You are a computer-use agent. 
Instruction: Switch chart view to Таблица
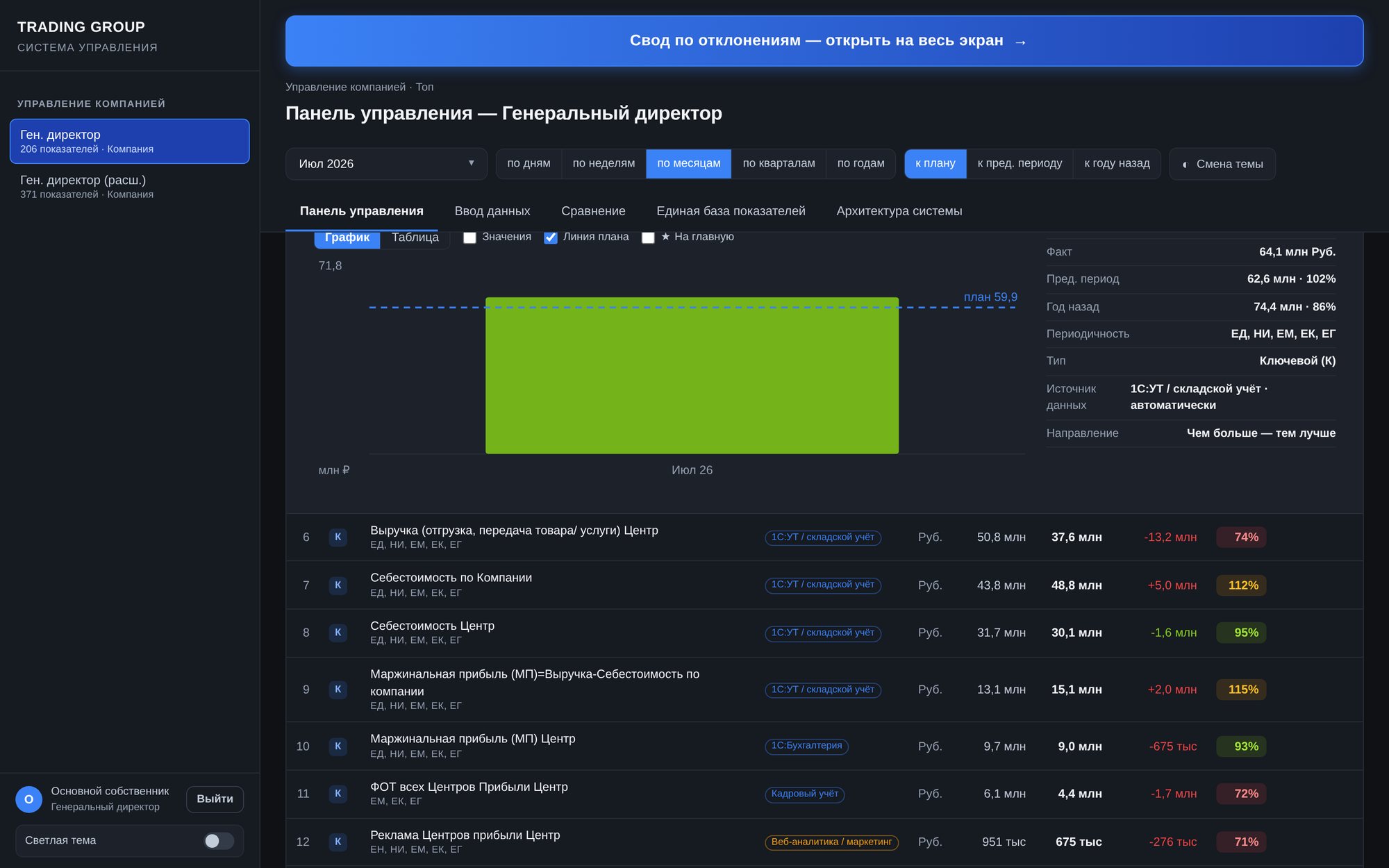point(415,237)
